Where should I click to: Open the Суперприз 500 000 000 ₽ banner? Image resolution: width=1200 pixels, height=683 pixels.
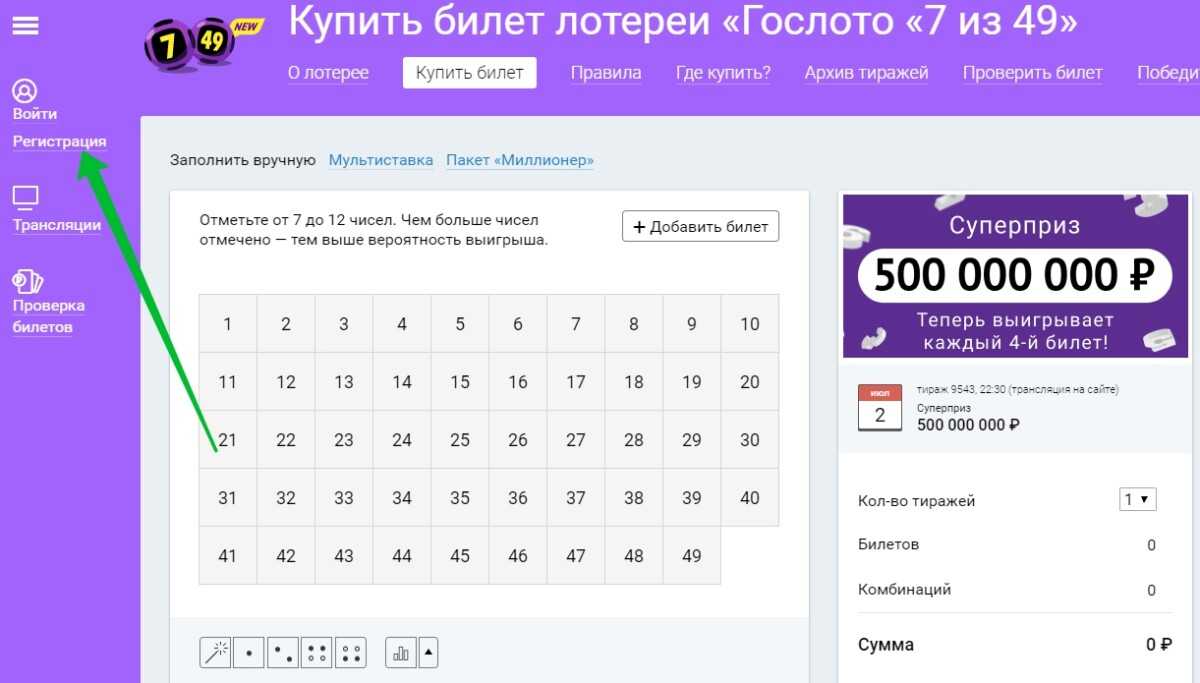(1017, 275)
